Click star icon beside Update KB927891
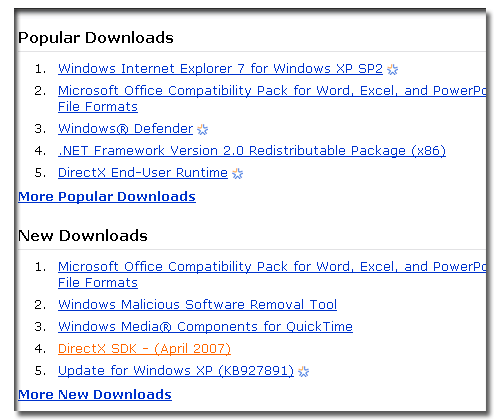 pos(303,371)
